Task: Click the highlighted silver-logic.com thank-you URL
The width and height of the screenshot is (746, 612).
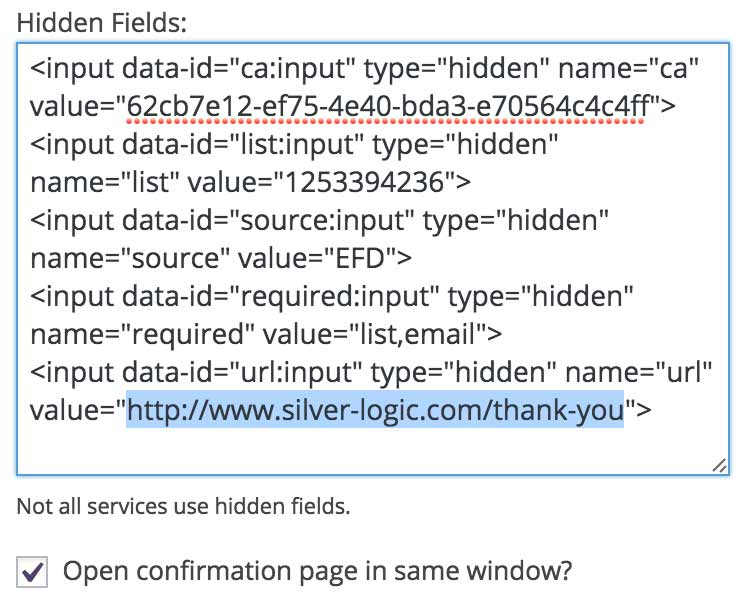Action: point(374,408)
